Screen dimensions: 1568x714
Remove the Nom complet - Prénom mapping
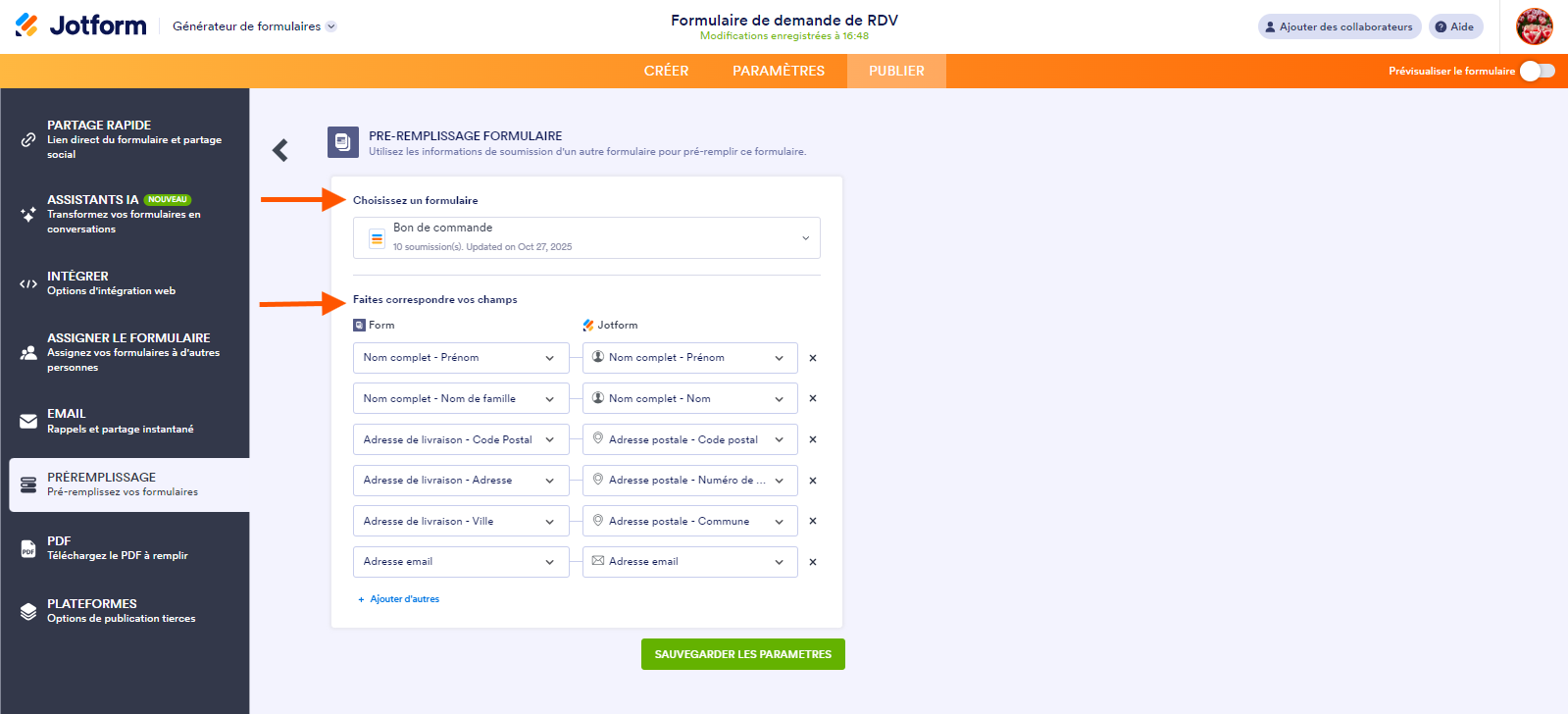click(x=813, y=358)
